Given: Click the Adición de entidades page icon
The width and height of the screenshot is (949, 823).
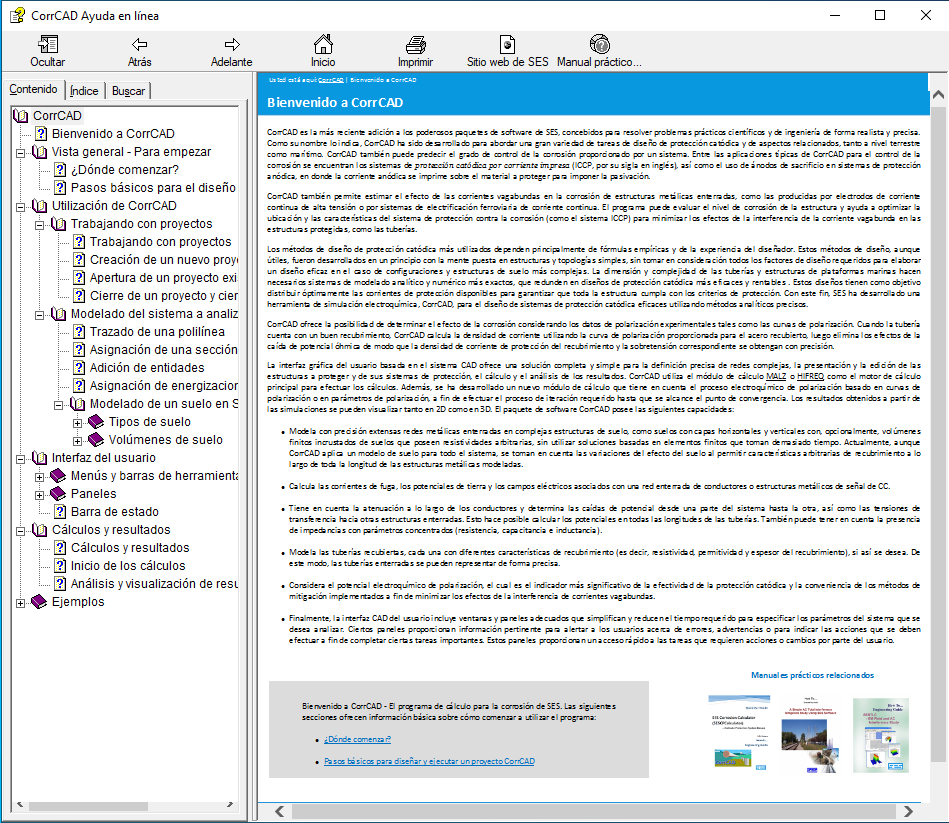Looking at the screenshot, I should (79, 368).
